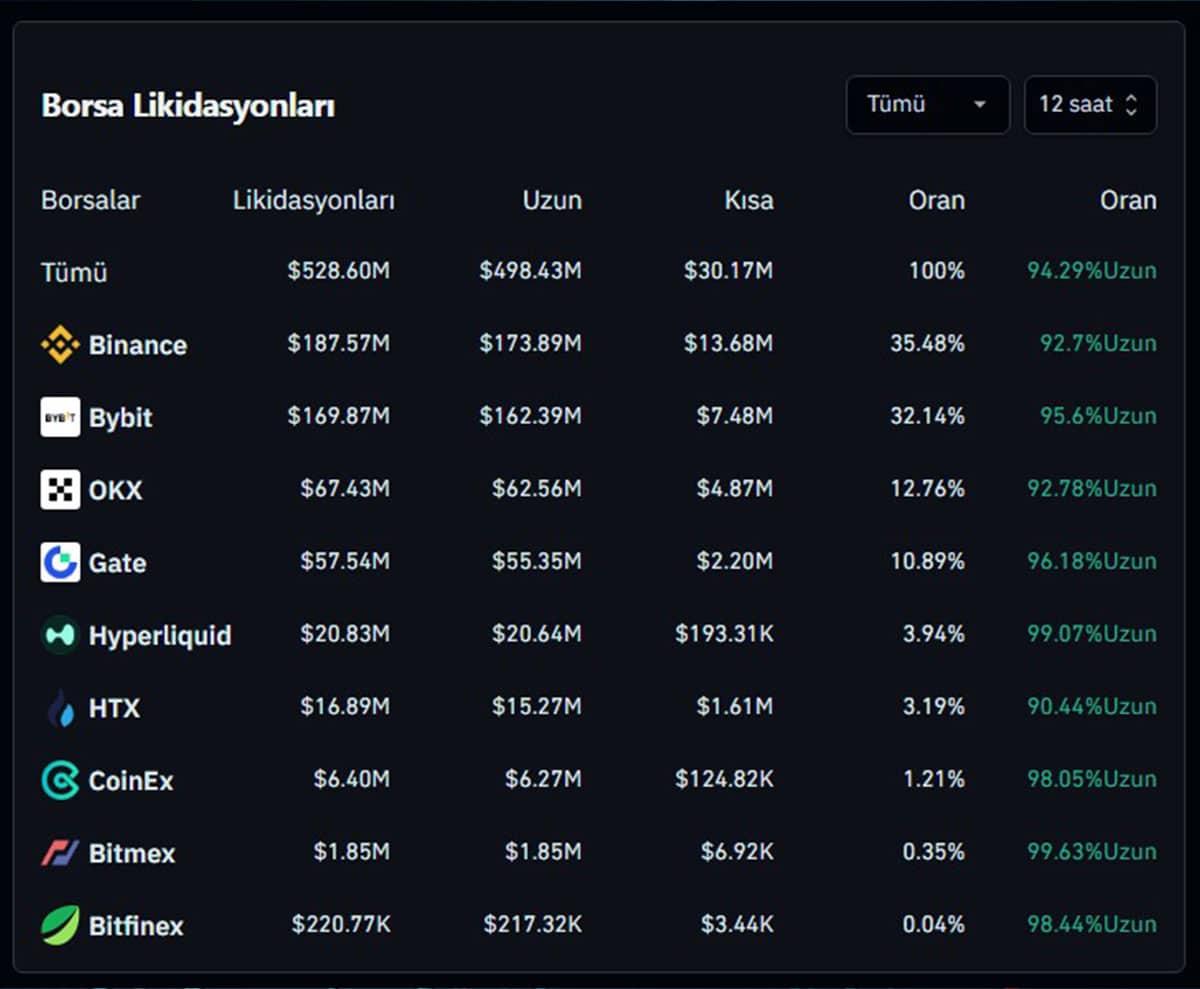Click CoinEx liquidations value $6.40M

352,779
